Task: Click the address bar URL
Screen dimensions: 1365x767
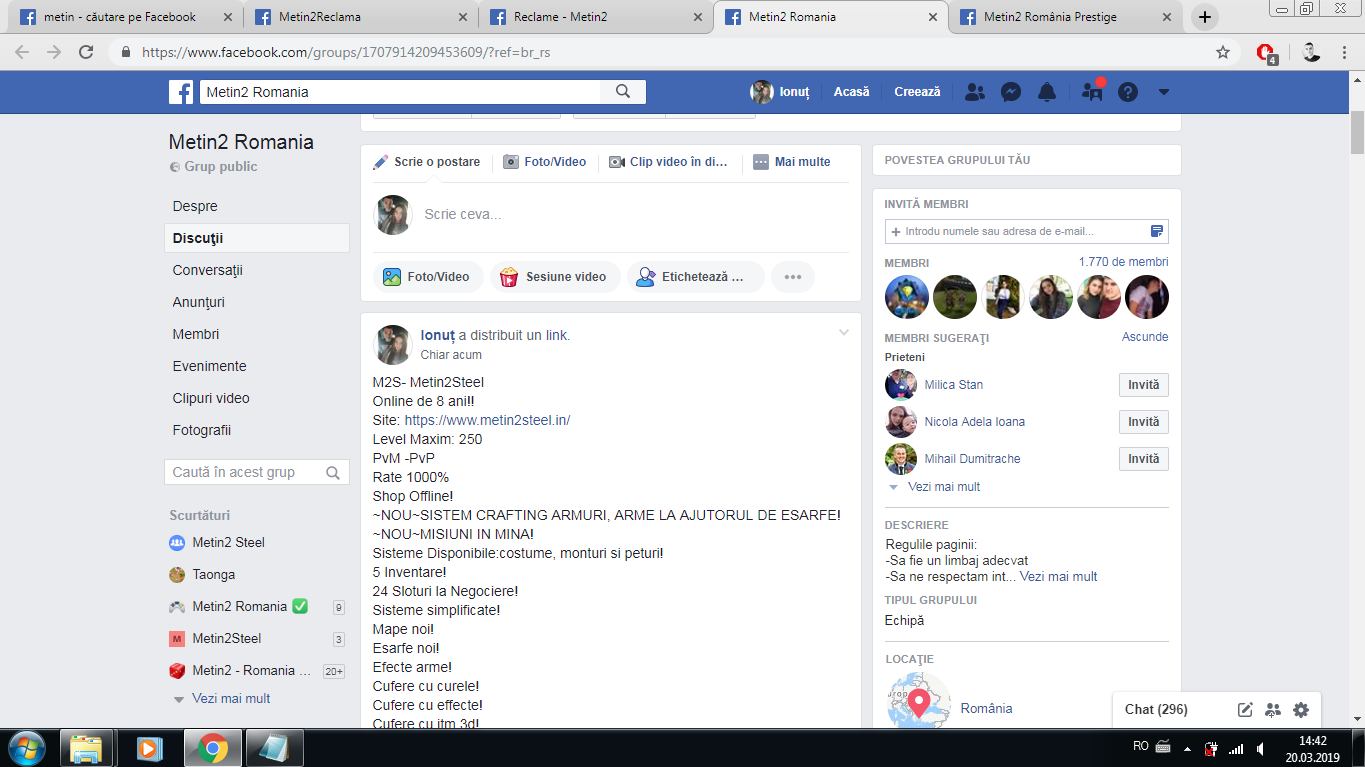Action: click(346, 52)
